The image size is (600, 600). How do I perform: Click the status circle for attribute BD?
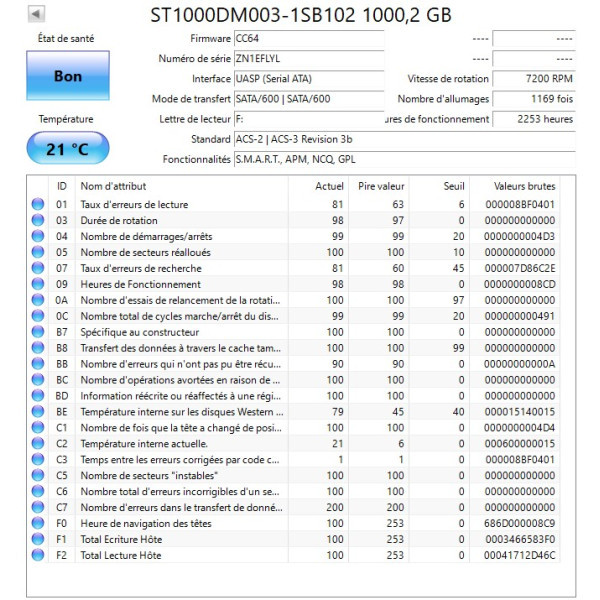(x=38, y=395)
